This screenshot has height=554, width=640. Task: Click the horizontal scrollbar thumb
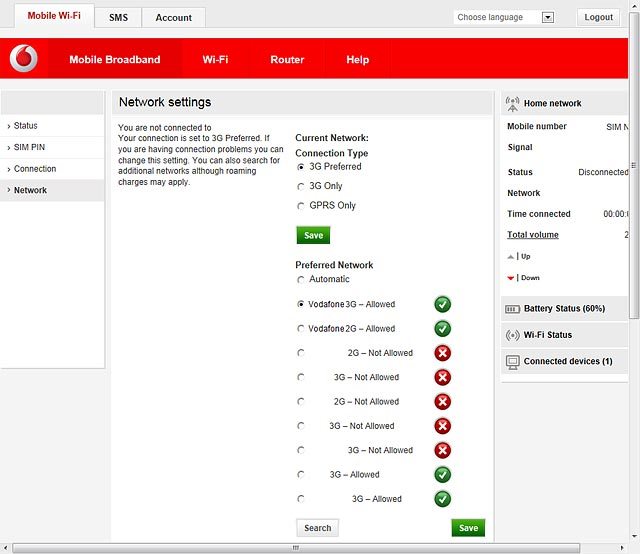296,548
